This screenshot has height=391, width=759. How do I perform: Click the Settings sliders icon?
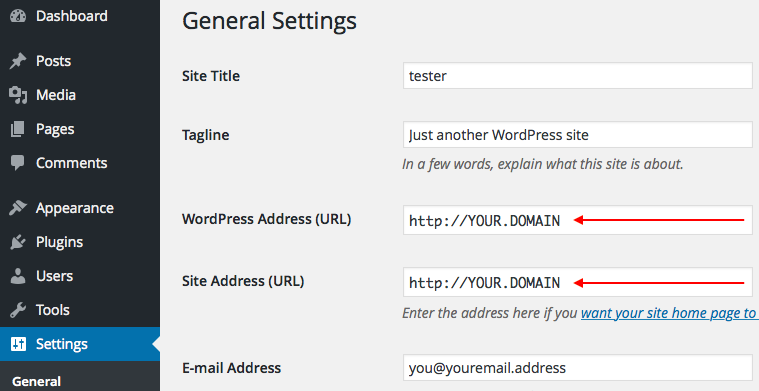coord(18,344)
